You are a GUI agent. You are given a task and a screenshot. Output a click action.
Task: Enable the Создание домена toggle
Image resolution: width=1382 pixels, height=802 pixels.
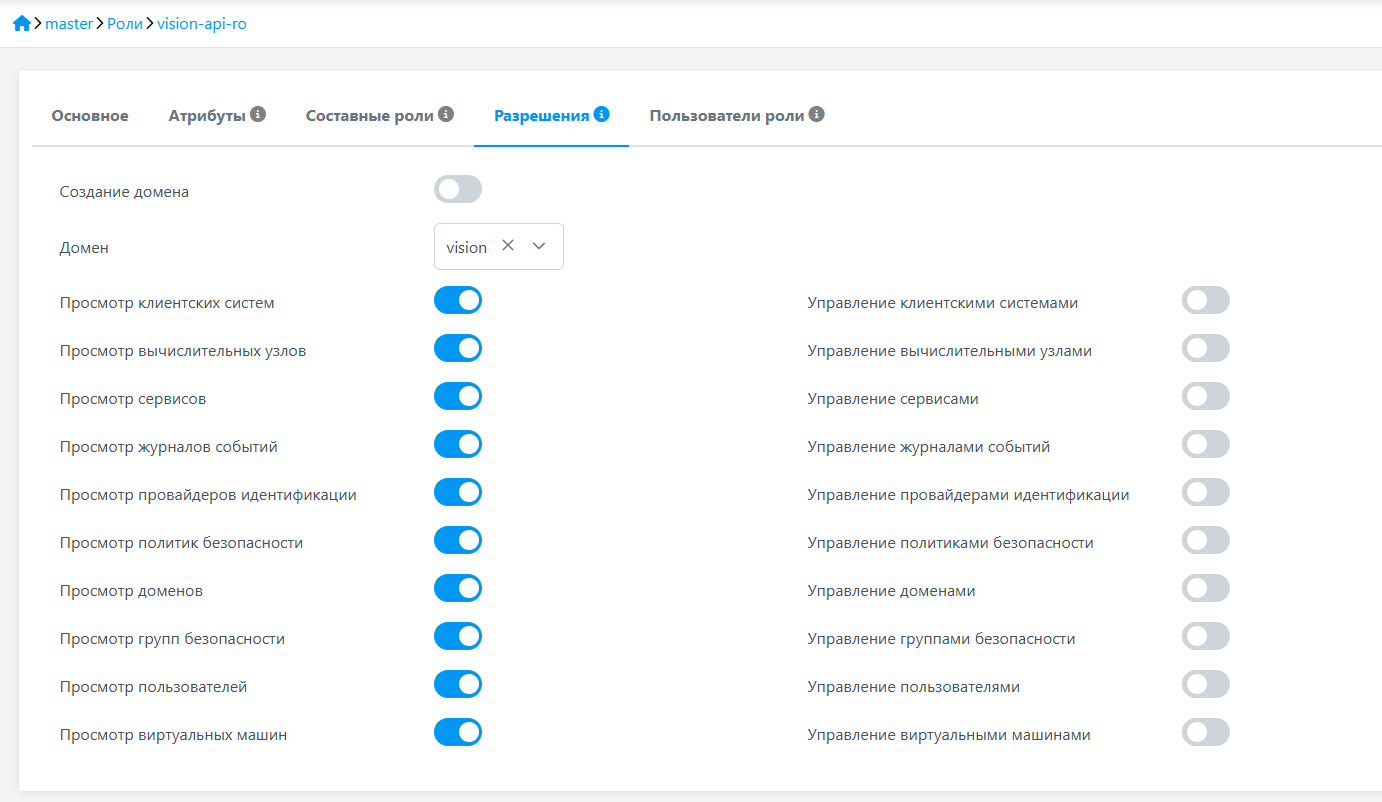click(458, 190)
